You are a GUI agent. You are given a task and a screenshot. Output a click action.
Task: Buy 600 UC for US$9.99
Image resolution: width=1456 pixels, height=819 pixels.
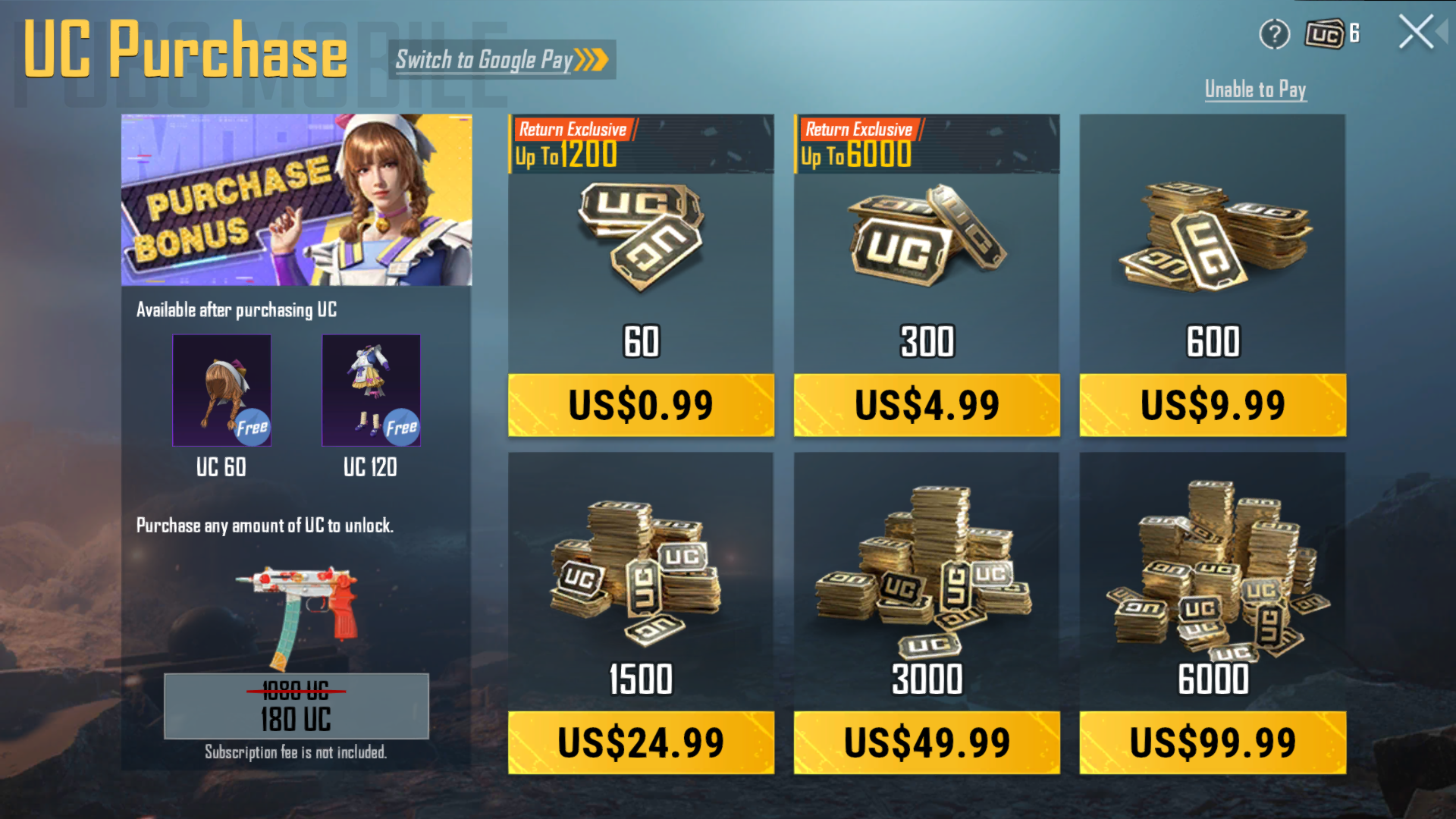pyautogui.click(x=1213, y=405)
